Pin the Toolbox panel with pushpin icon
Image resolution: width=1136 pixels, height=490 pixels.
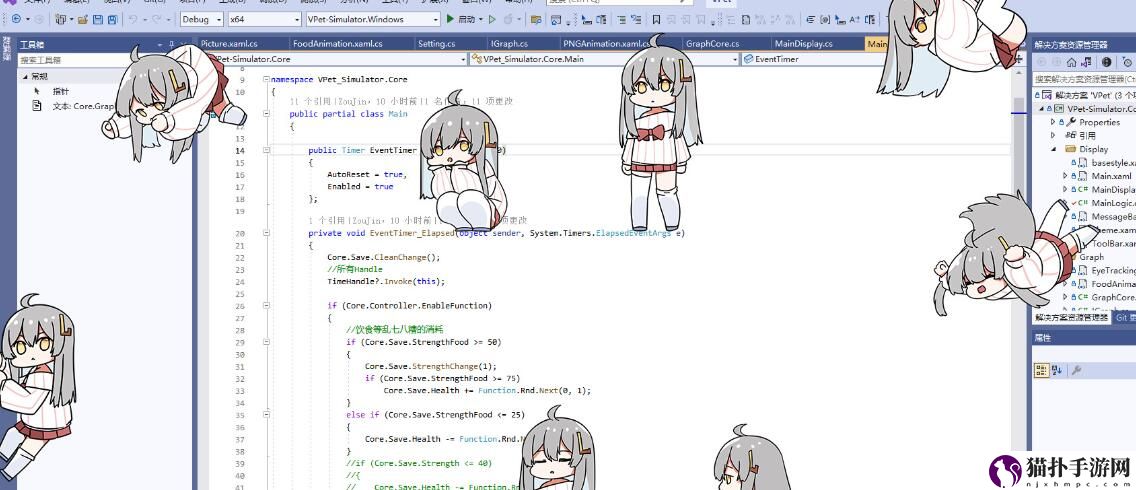pos(172,45)
